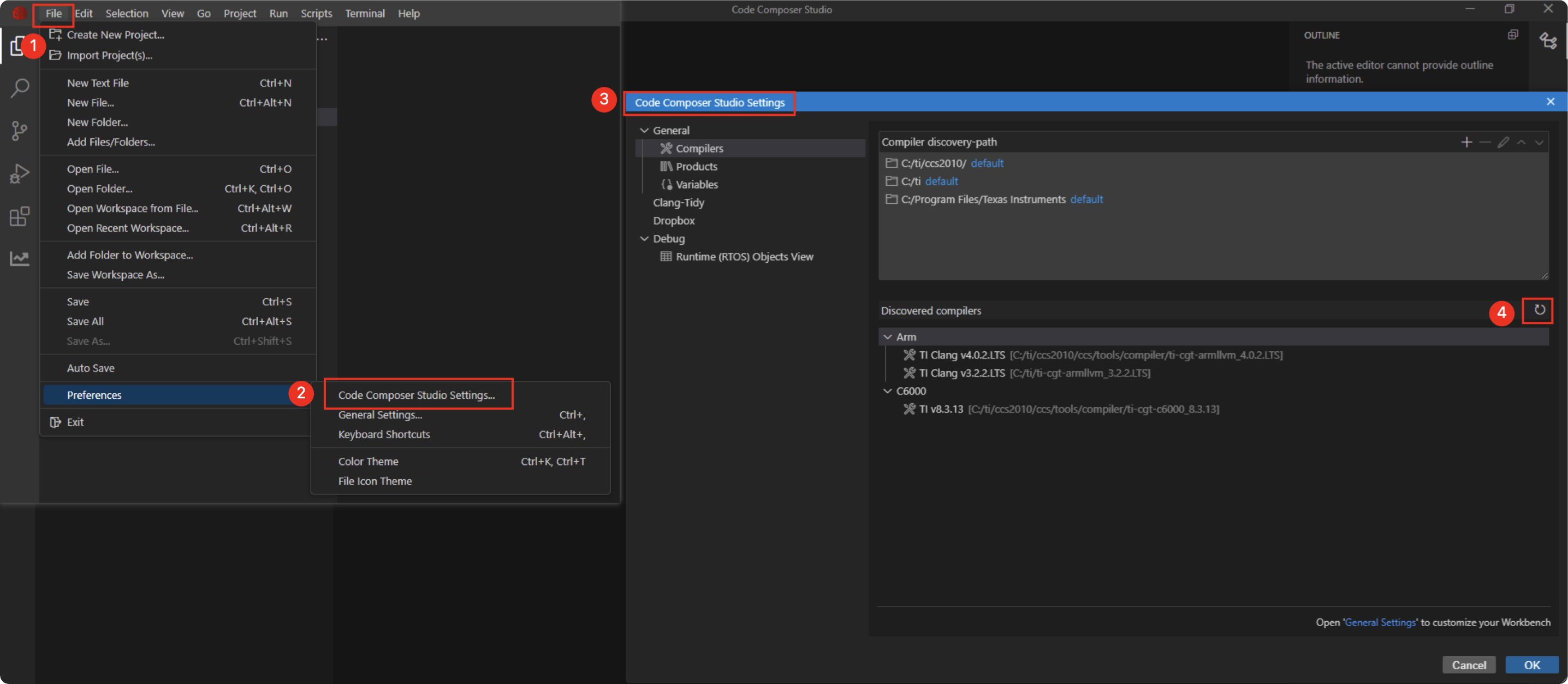This screenshot has height=684, width=1568.
Task: Open the View menu
Action: click(173, 13)
